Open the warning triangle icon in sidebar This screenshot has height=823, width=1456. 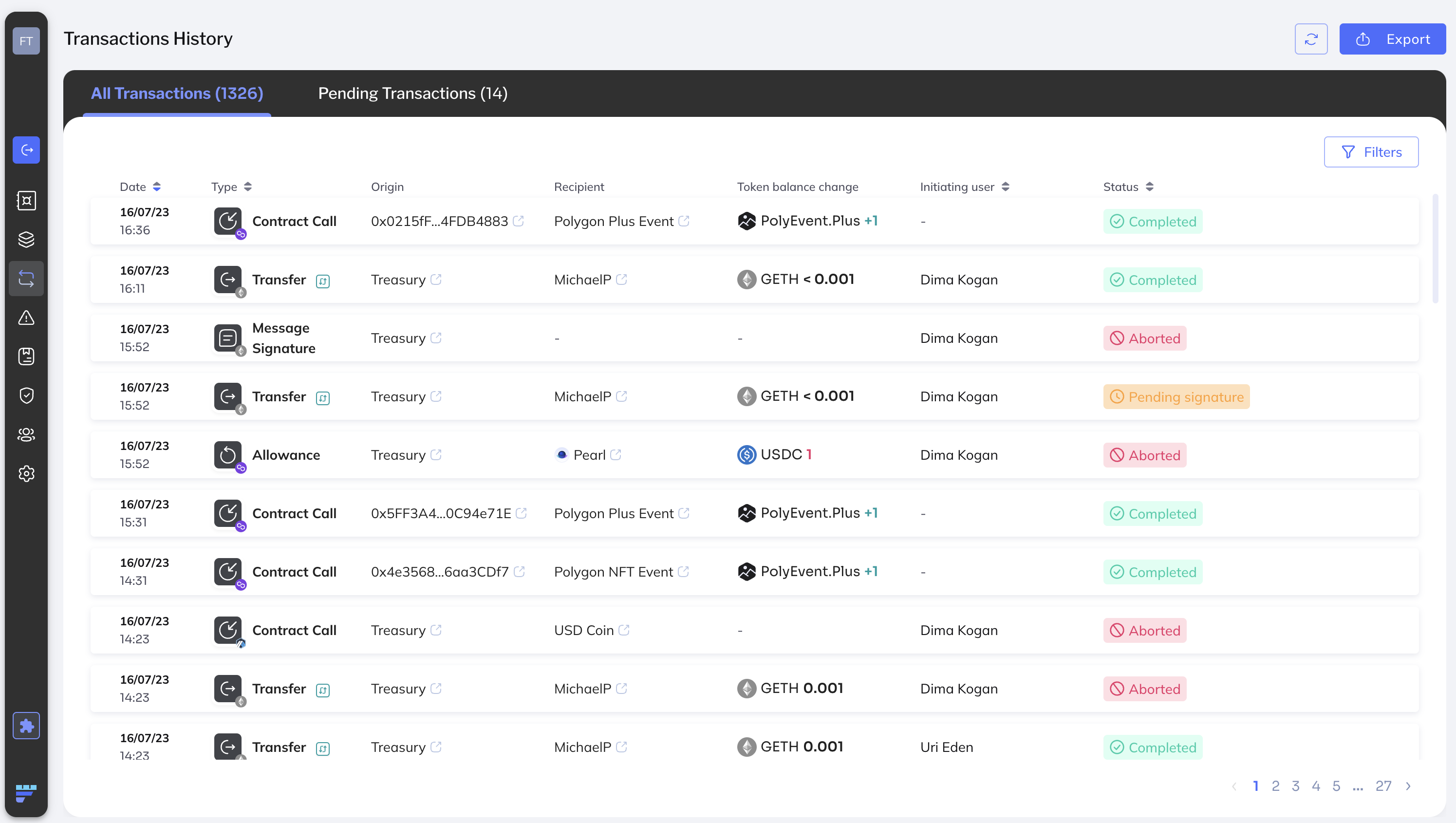[26, 318]
